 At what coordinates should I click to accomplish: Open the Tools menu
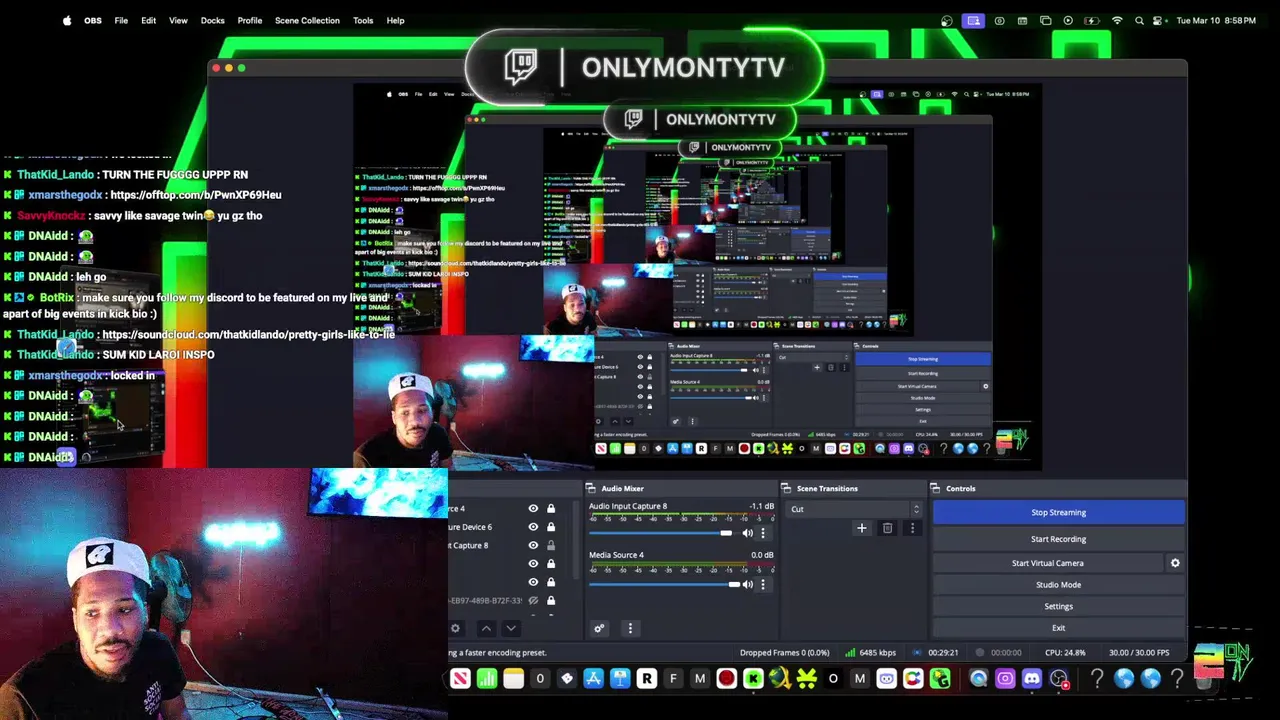point(363,20)
